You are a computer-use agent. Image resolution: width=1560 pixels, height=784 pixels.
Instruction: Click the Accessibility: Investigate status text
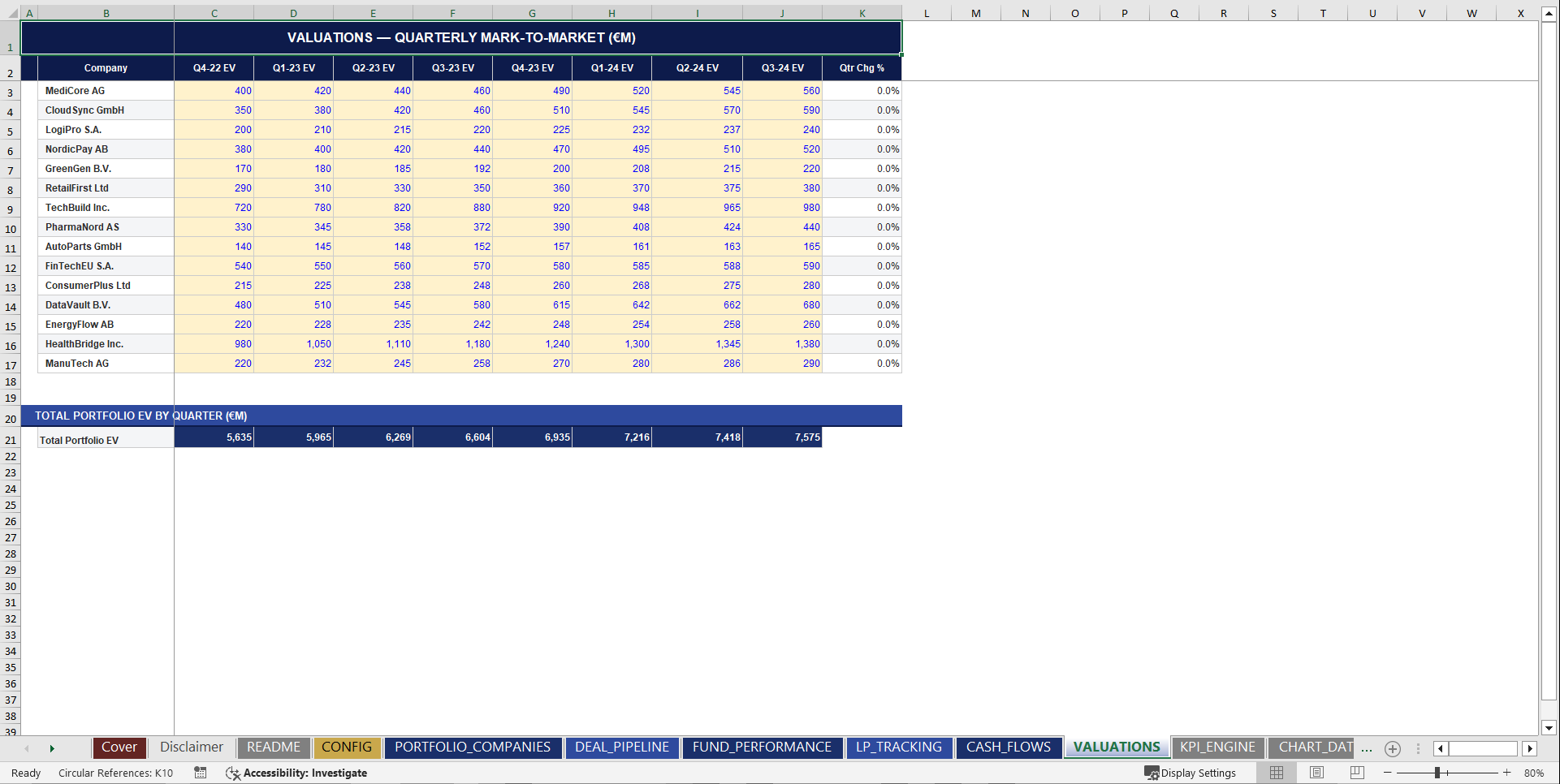[x=305, y=773]
